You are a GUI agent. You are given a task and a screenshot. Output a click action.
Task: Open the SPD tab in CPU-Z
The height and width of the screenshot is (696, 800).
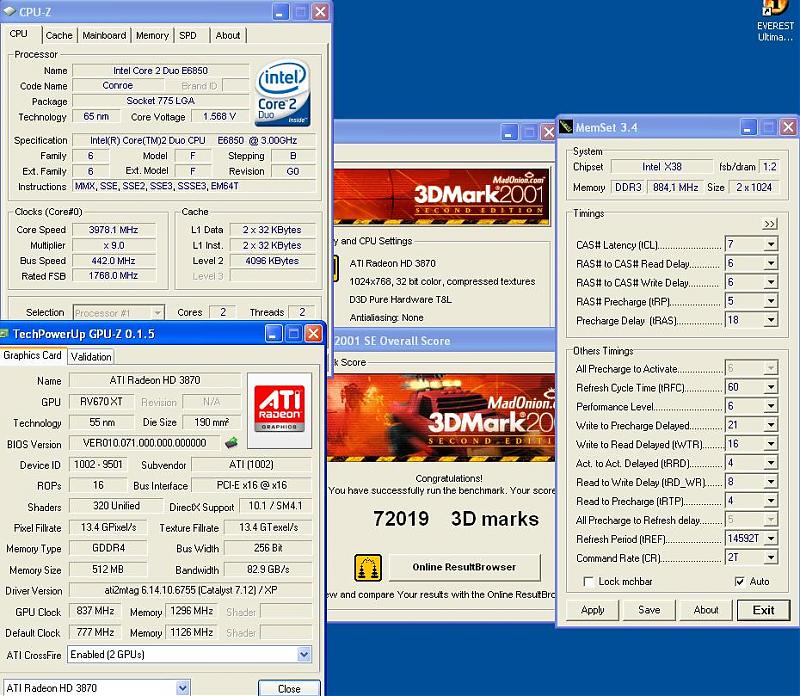[x=188, y=35]
